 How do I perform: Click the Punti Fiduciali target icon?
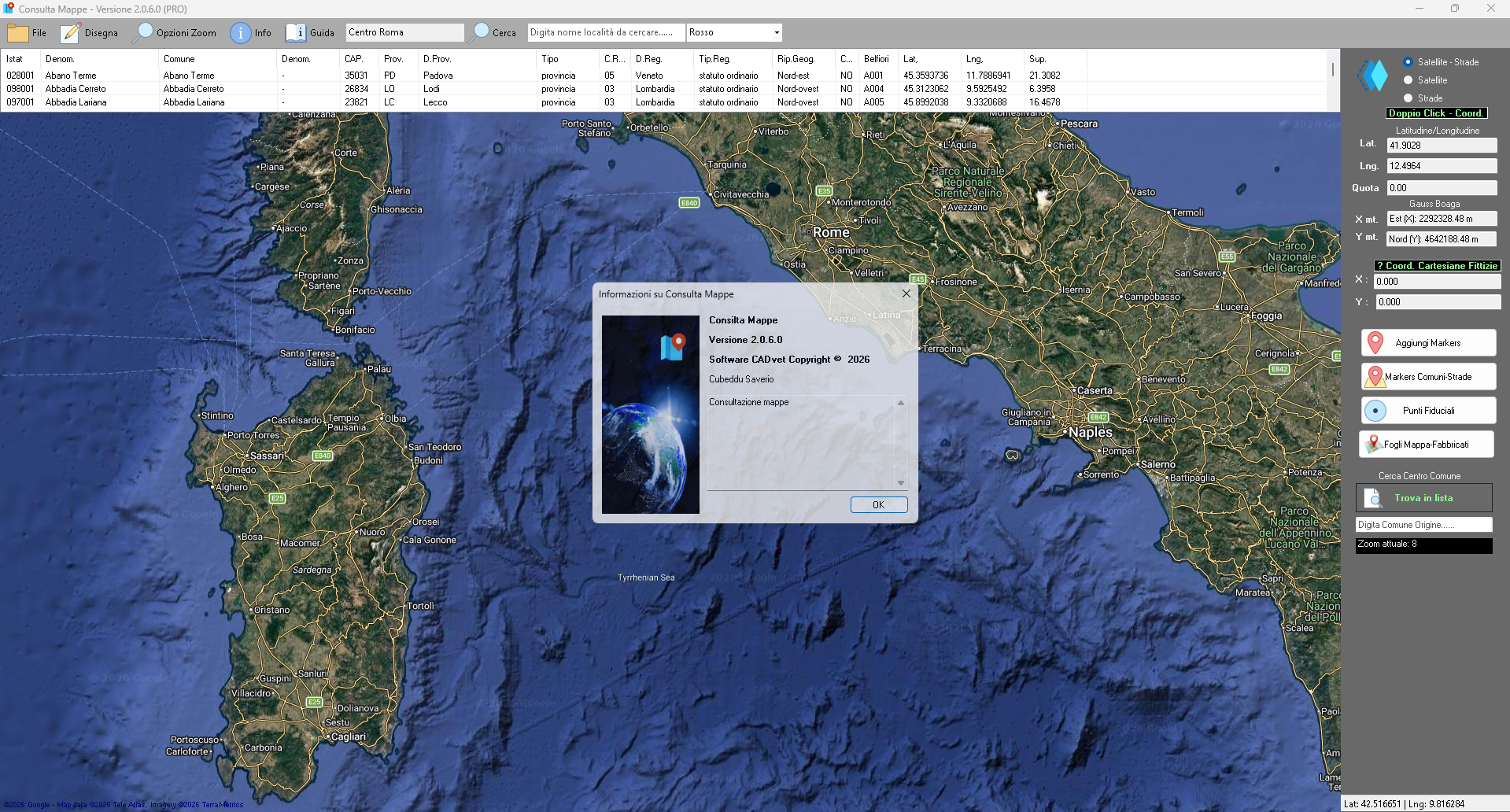coord(1375,411)
